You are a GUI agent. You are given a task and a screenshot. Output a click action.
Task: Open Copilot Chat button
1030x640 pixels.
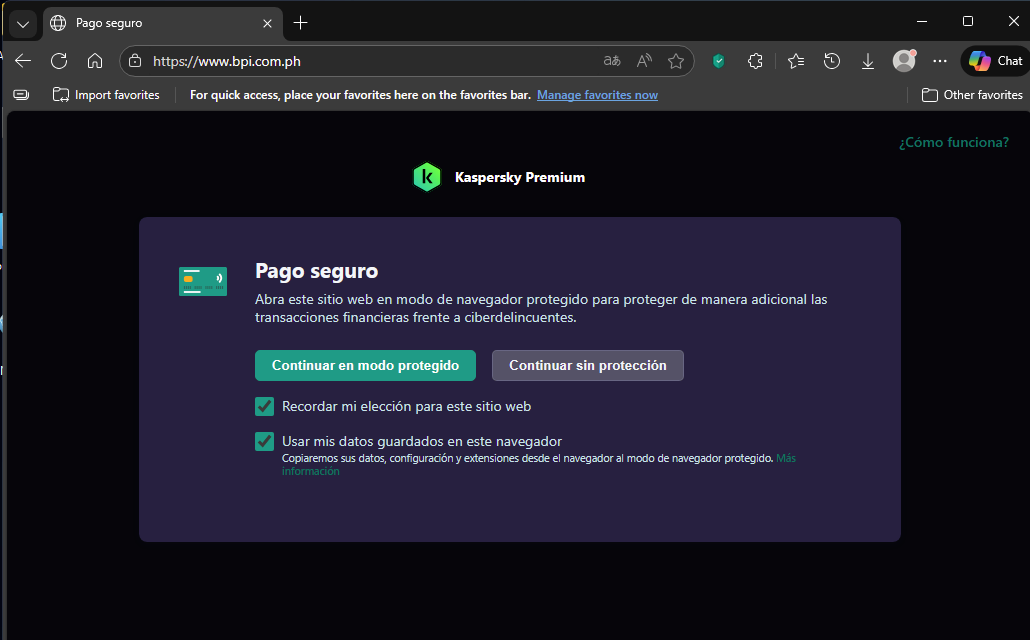coord(996,61)
